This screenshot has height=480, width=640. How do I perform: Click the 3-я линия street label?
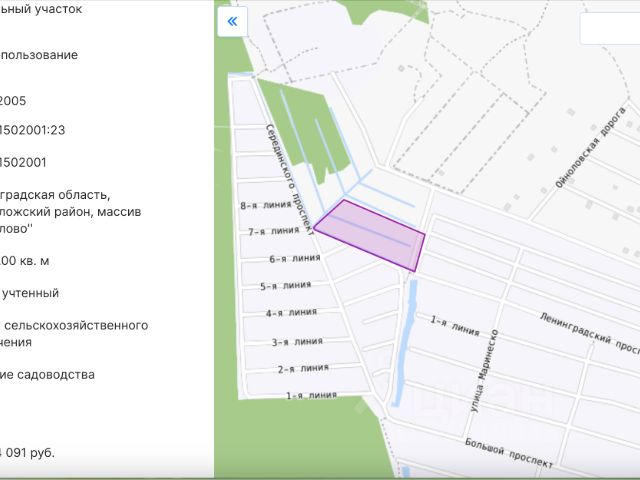[x=297, y=342]
